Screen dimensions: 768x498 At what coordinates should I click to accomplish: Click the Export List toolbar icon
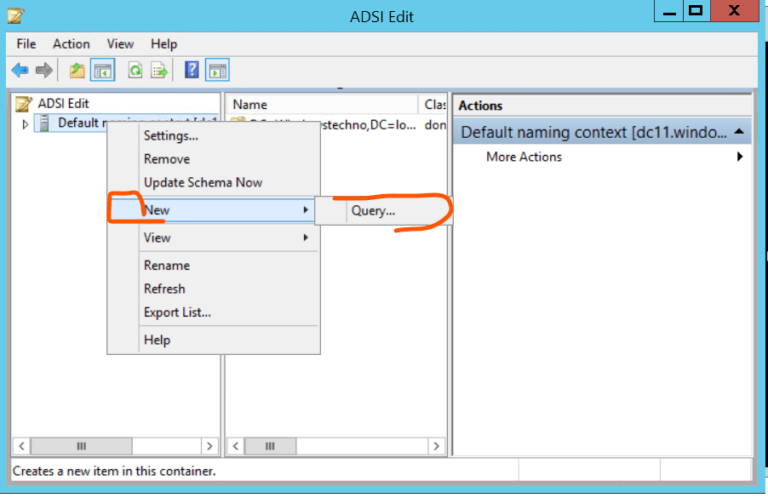[159, 71]
